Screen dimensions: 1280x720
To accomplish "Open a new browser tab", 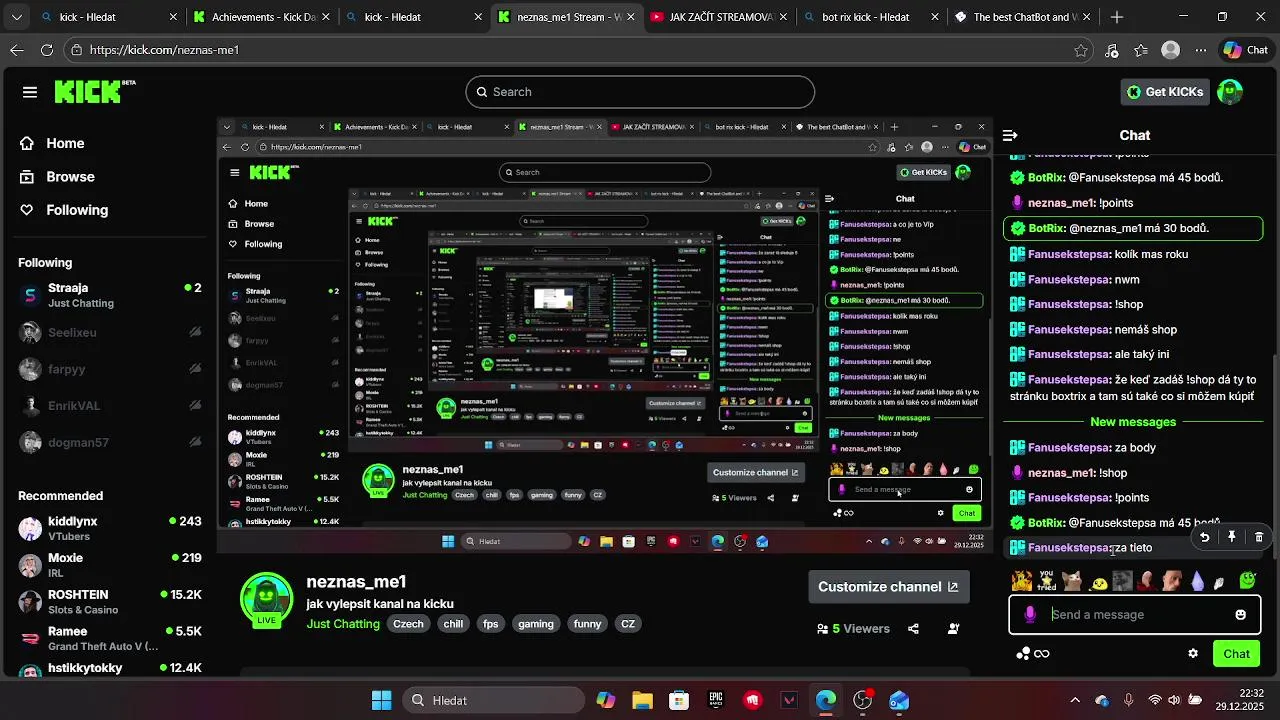I will click(x=1117, y=17).
